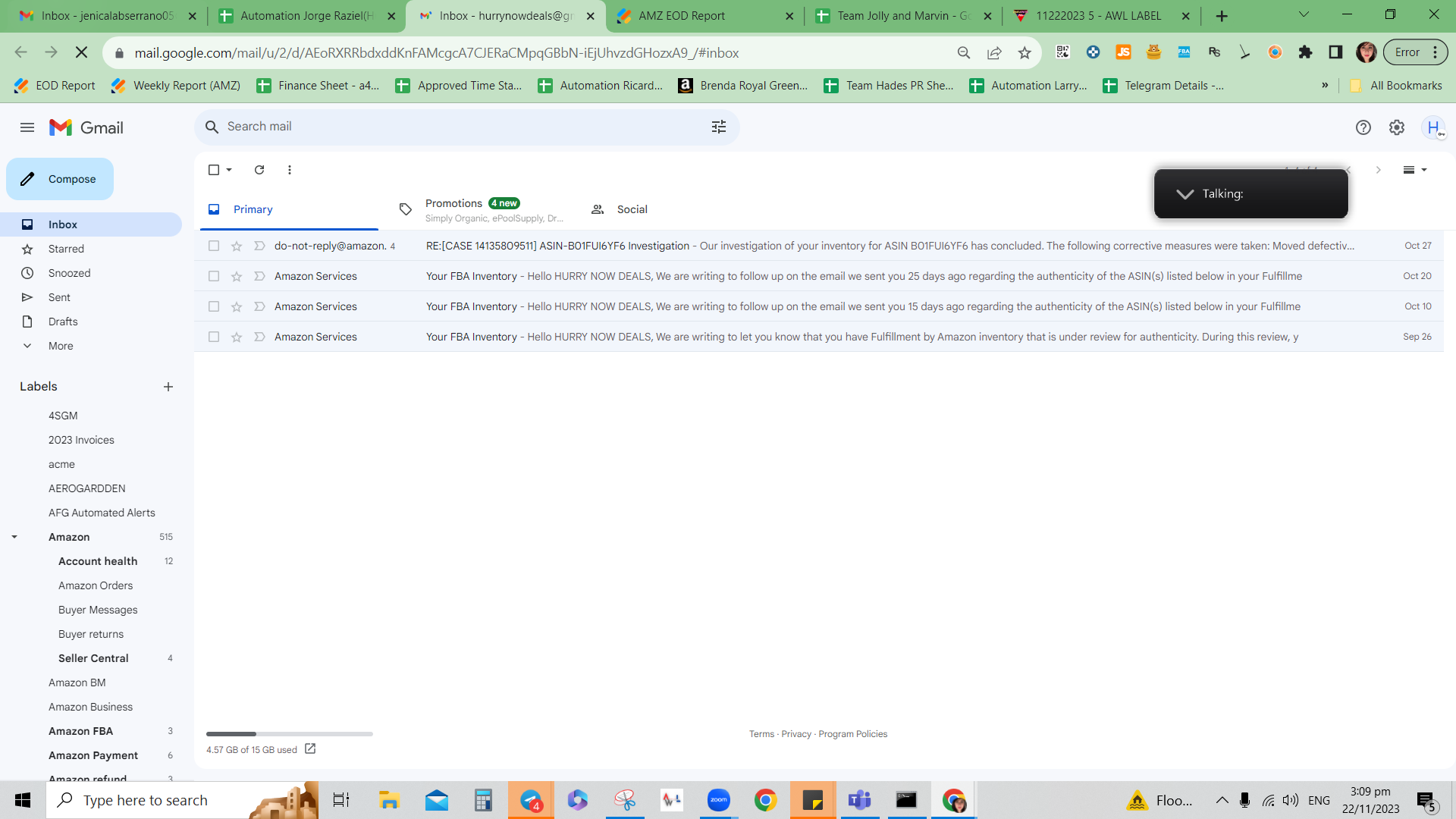Open the Privacy link
Viewport: 1456px width, 819px height.
pyautogui.click(x=796, y=734)
